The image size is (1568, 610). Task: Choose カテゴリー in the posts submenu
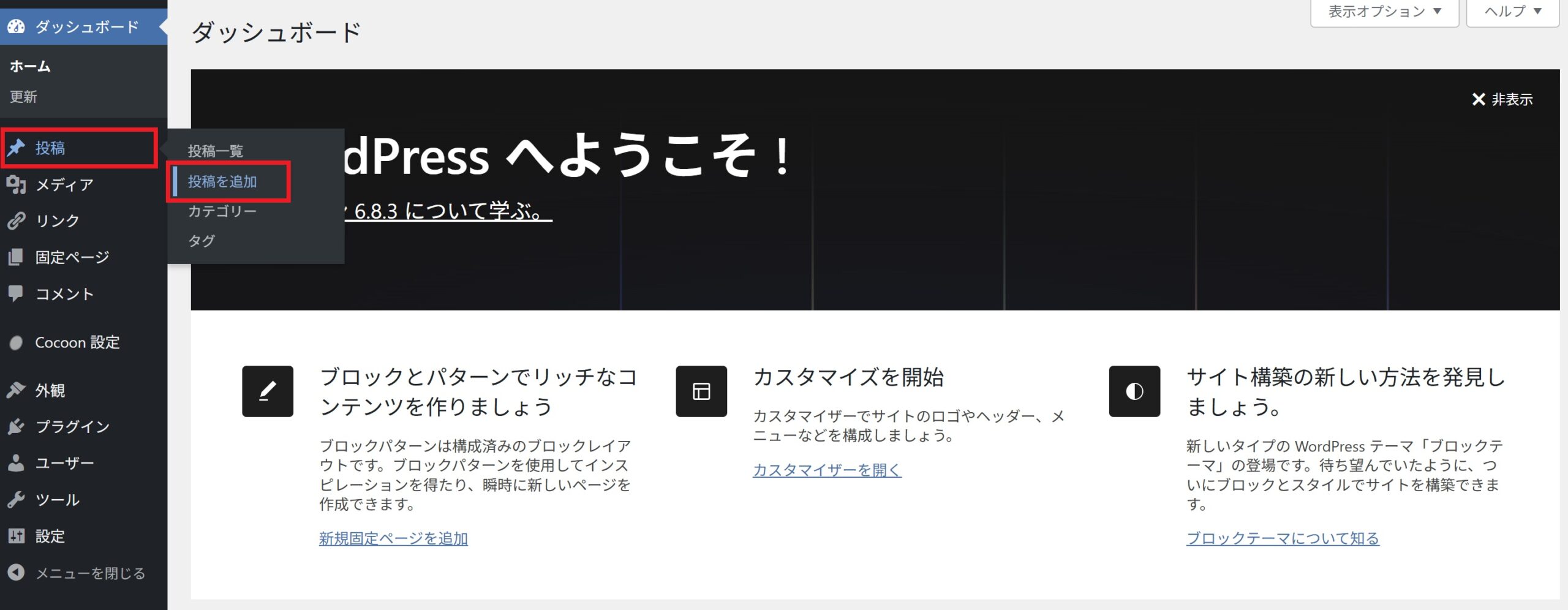(222, 211)
